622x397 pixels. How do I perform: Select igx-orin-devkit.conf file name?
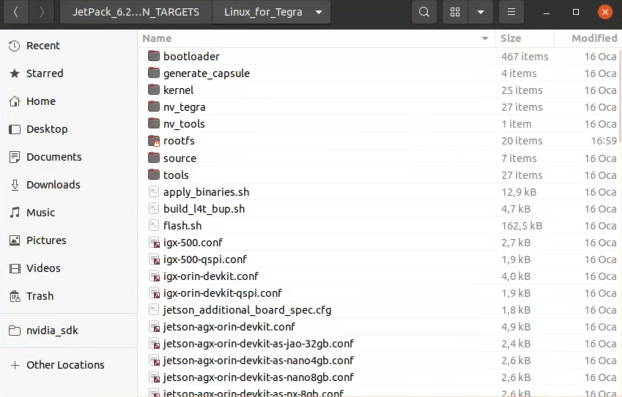click(211, 276)
